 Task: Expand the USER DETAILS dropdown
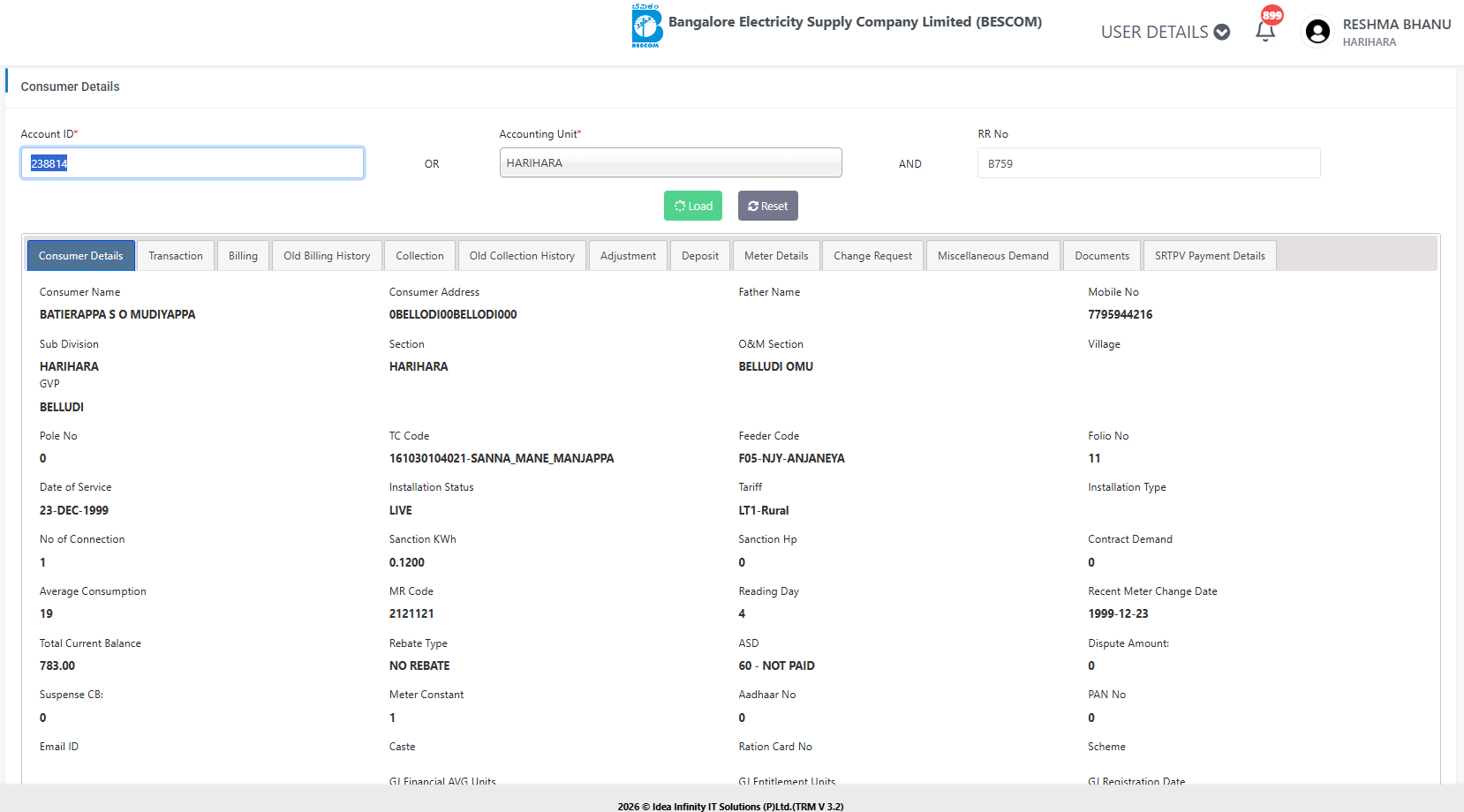point(1165,32)
